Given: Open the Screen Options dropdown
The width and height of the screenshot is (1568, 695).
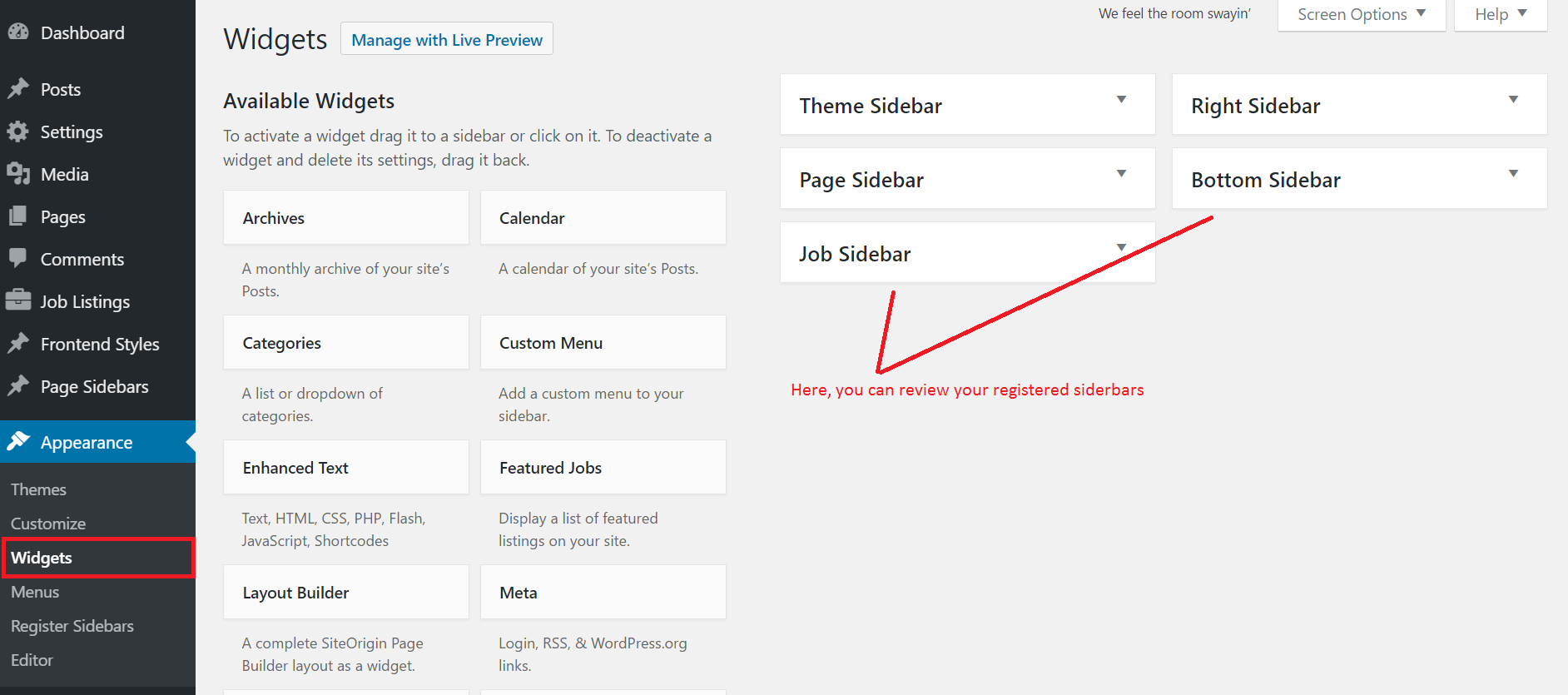Looking at the screenshot, I should coord(1362,15).
